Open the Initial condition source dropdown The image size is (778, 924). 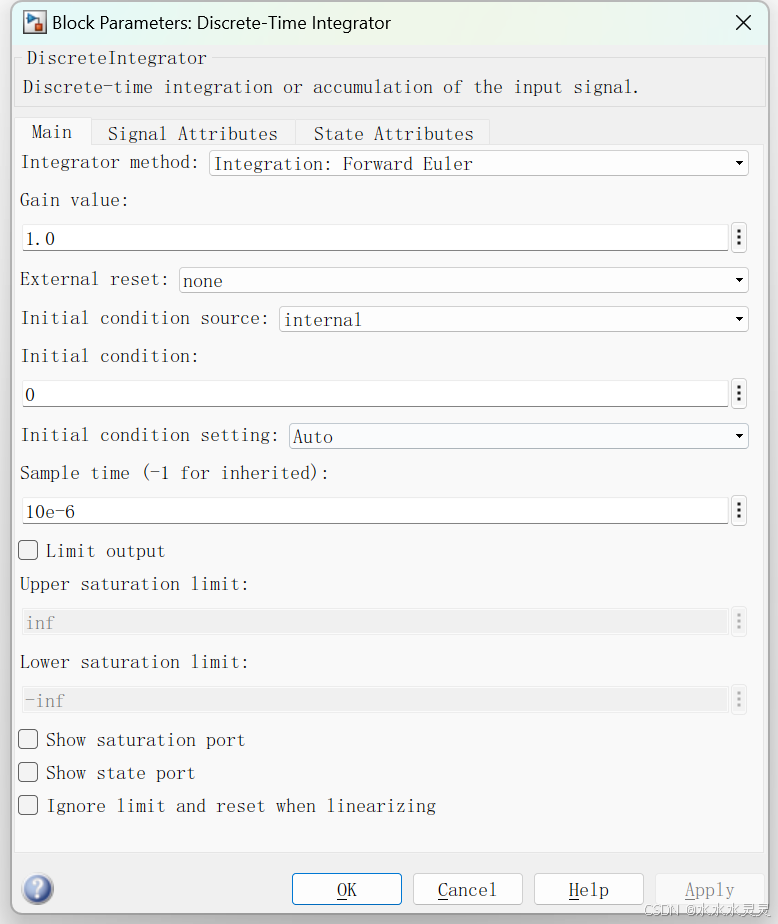(513, 320)
